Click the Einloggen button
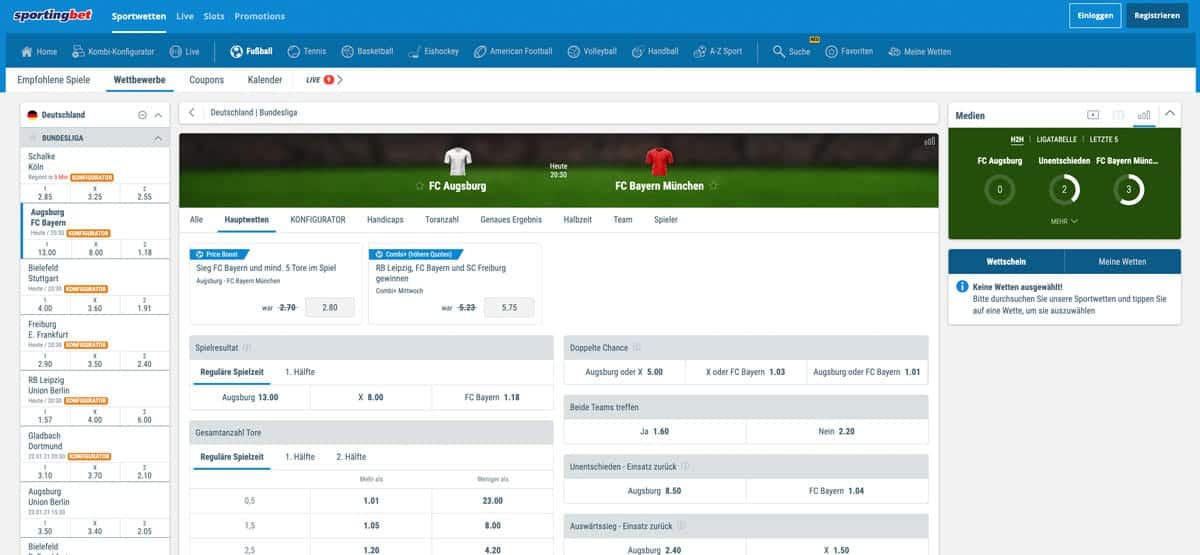The height and width of the screenshot is (555, 1200). 1094,16
